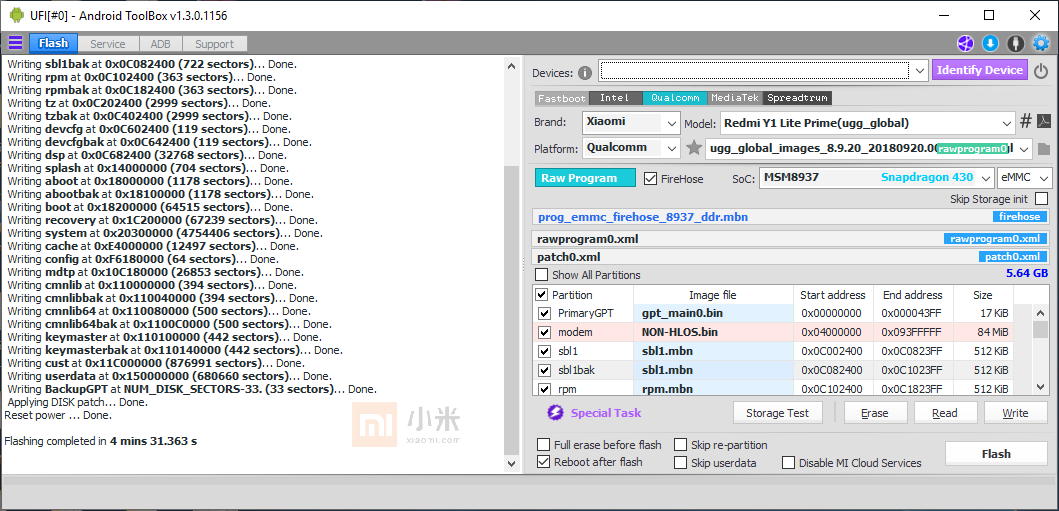This screenshot has height=511, width=1059.
Task: Select the Fastboot mode tab
Action: tap(562, 98)
